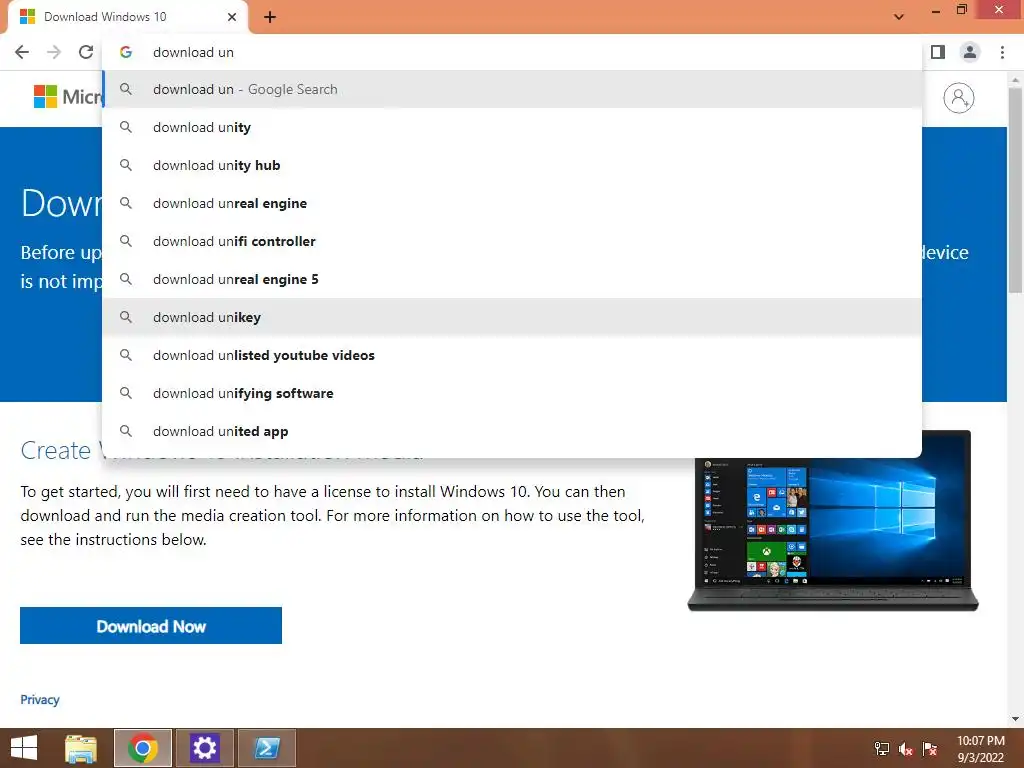The width and height of the screenshot is (1024, 768).
Task: Click the Microsoft account sign-in icon
Action: pos(958,98)
